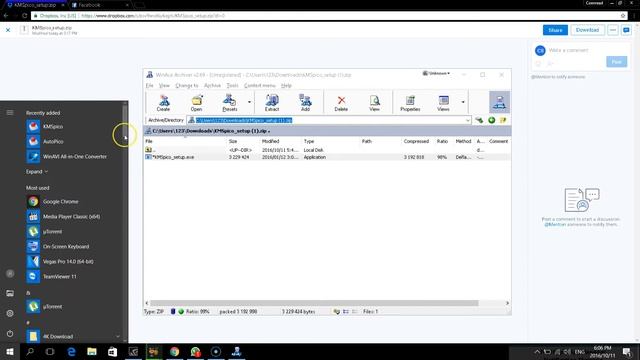Open the Unknown dropdown in the WinAce title bar

[x=436, y=73]
